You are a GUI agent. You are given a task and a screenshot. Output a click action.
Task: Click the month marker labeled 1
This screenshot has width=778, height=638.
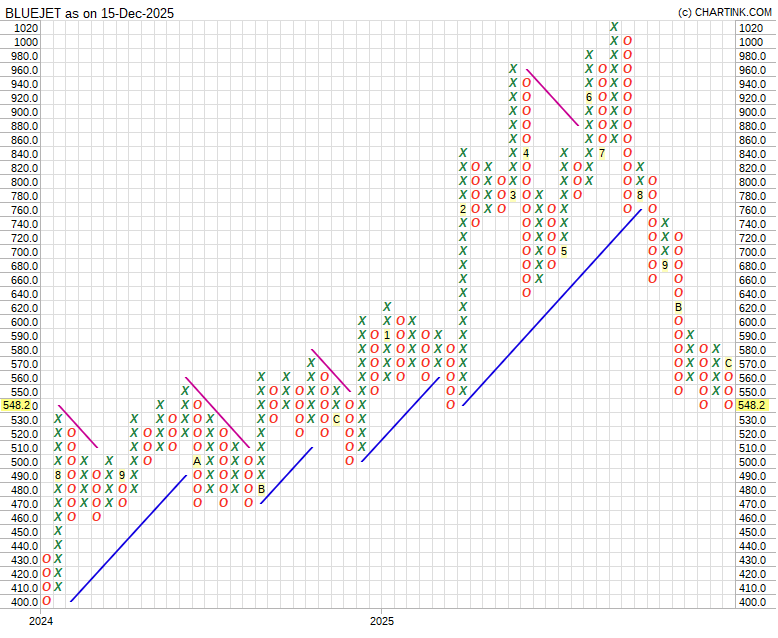tap(387, 335)
